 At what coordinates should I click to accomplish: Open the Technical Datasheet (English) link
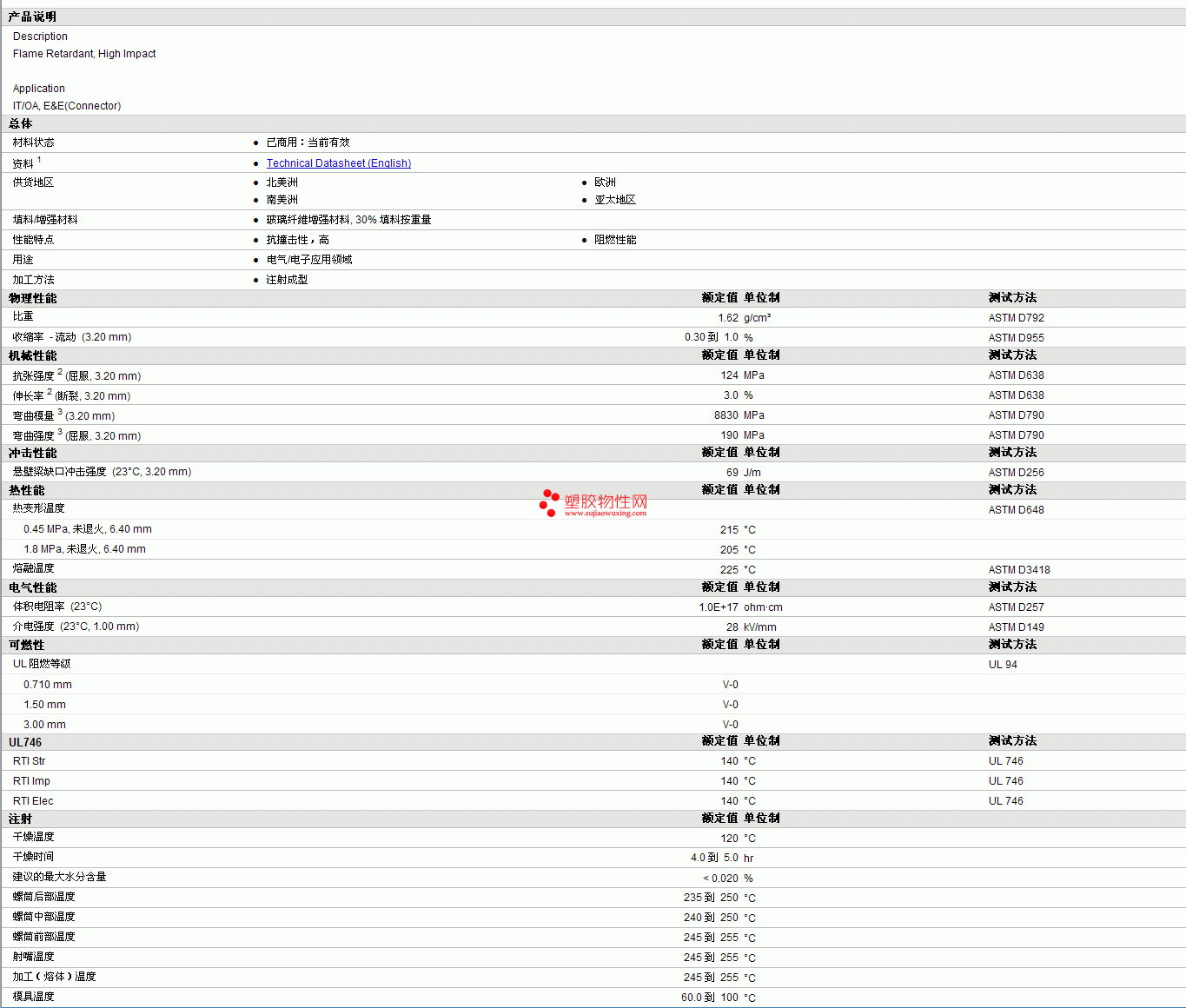click(338, 163)
